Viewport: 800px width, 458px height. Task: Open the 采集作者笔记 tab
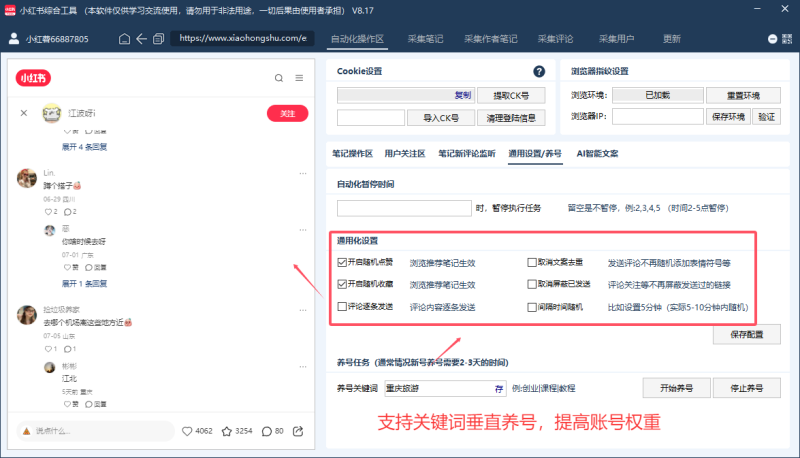point(490,39)
